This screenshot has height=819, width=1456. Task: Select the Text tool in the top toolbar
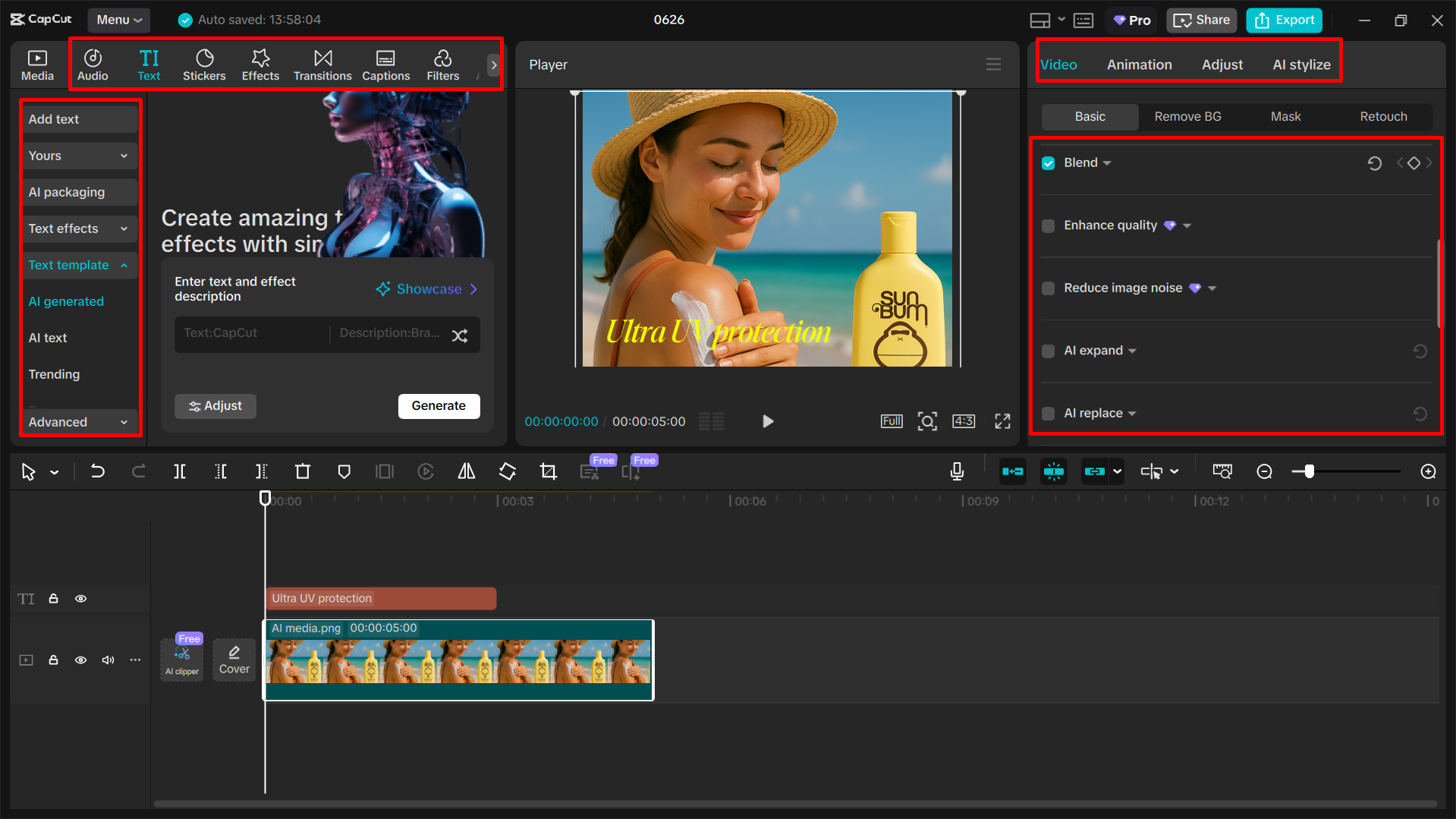coord(149,64)
